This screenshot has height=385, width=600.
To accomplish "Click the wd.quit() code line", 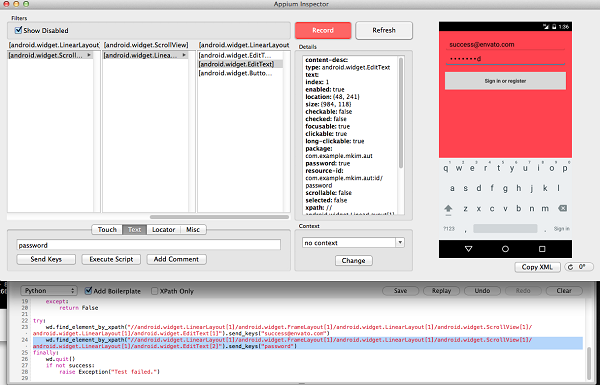I will [60, 359].
